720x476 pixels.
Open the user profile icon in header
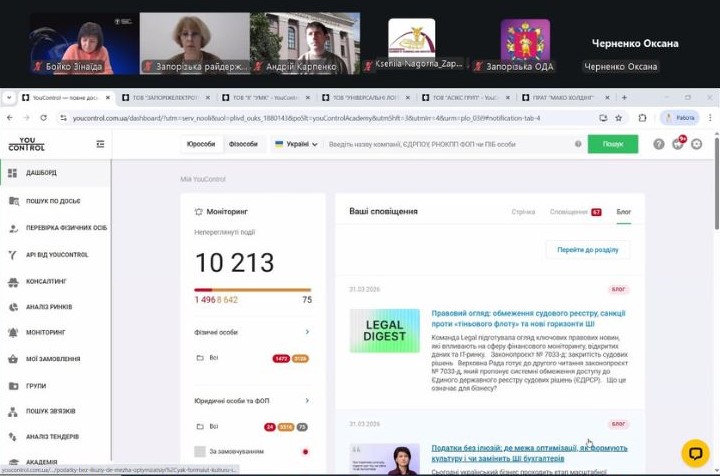pyautogui.click(x=697, y=144)
